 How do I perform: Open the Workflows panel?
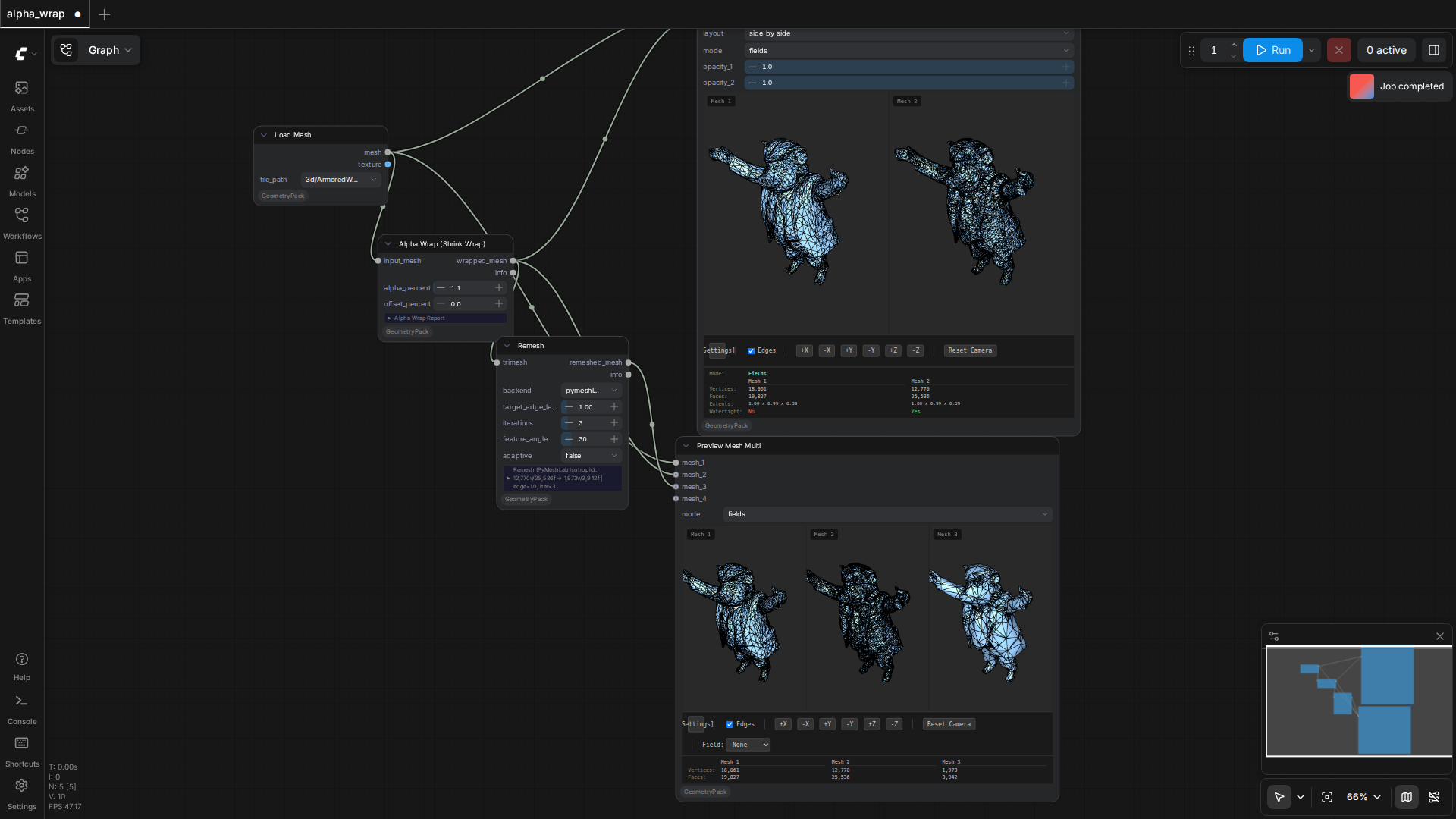(x=22, y=223)
